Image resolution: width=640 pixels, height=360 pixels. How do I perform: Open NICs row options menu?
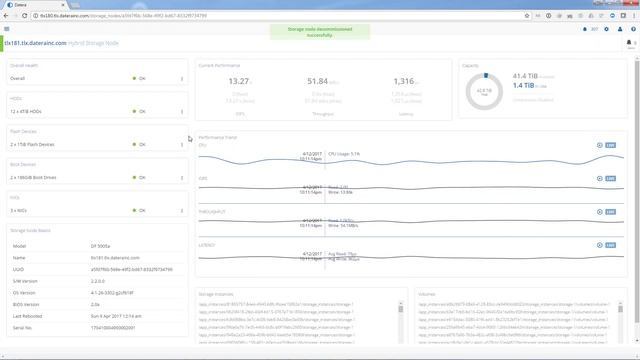182,211
